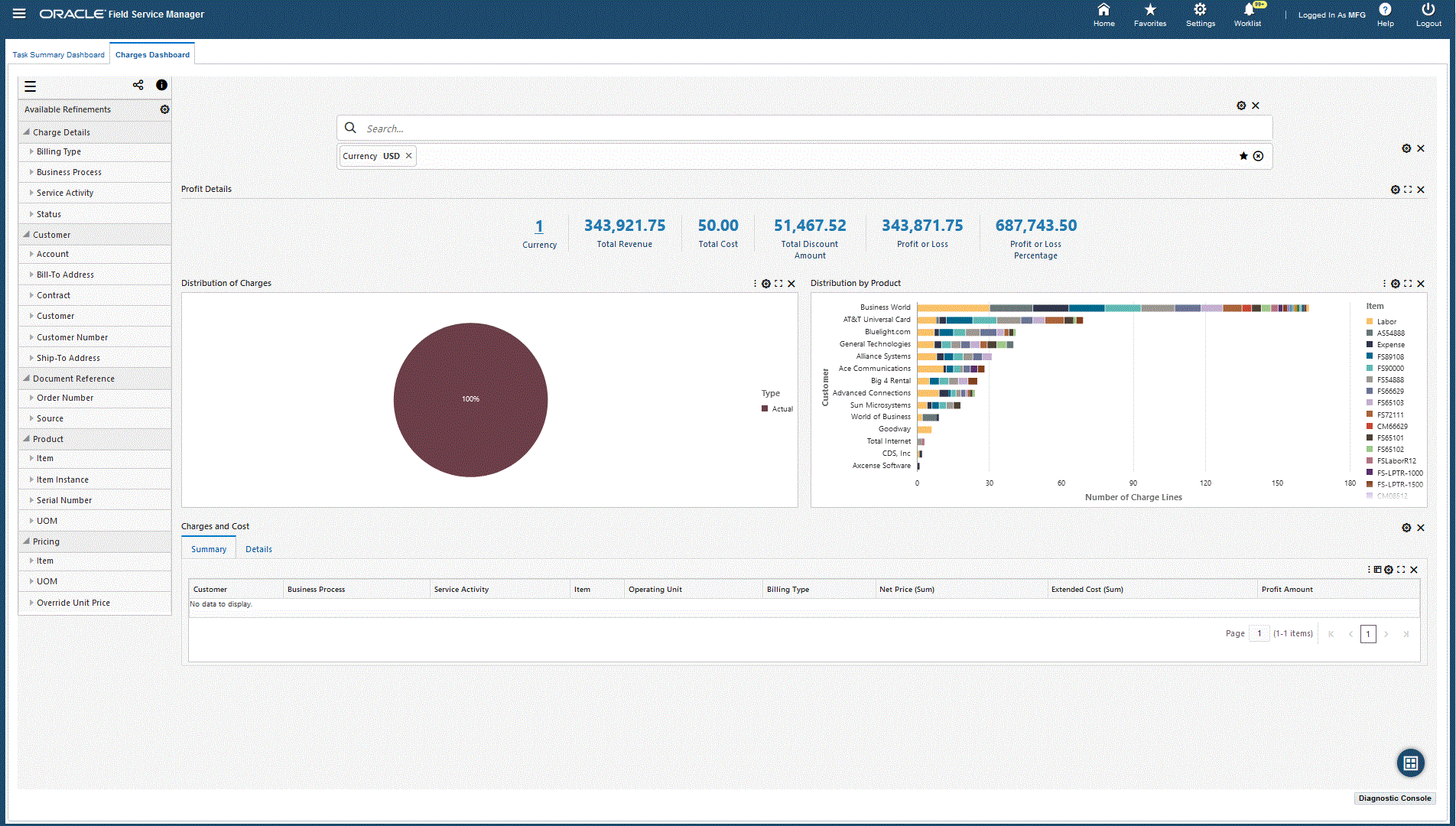Open Profit Details settings gear
The height and width of the screenshot is (826, 1456).
click(x=1396, y=190)
